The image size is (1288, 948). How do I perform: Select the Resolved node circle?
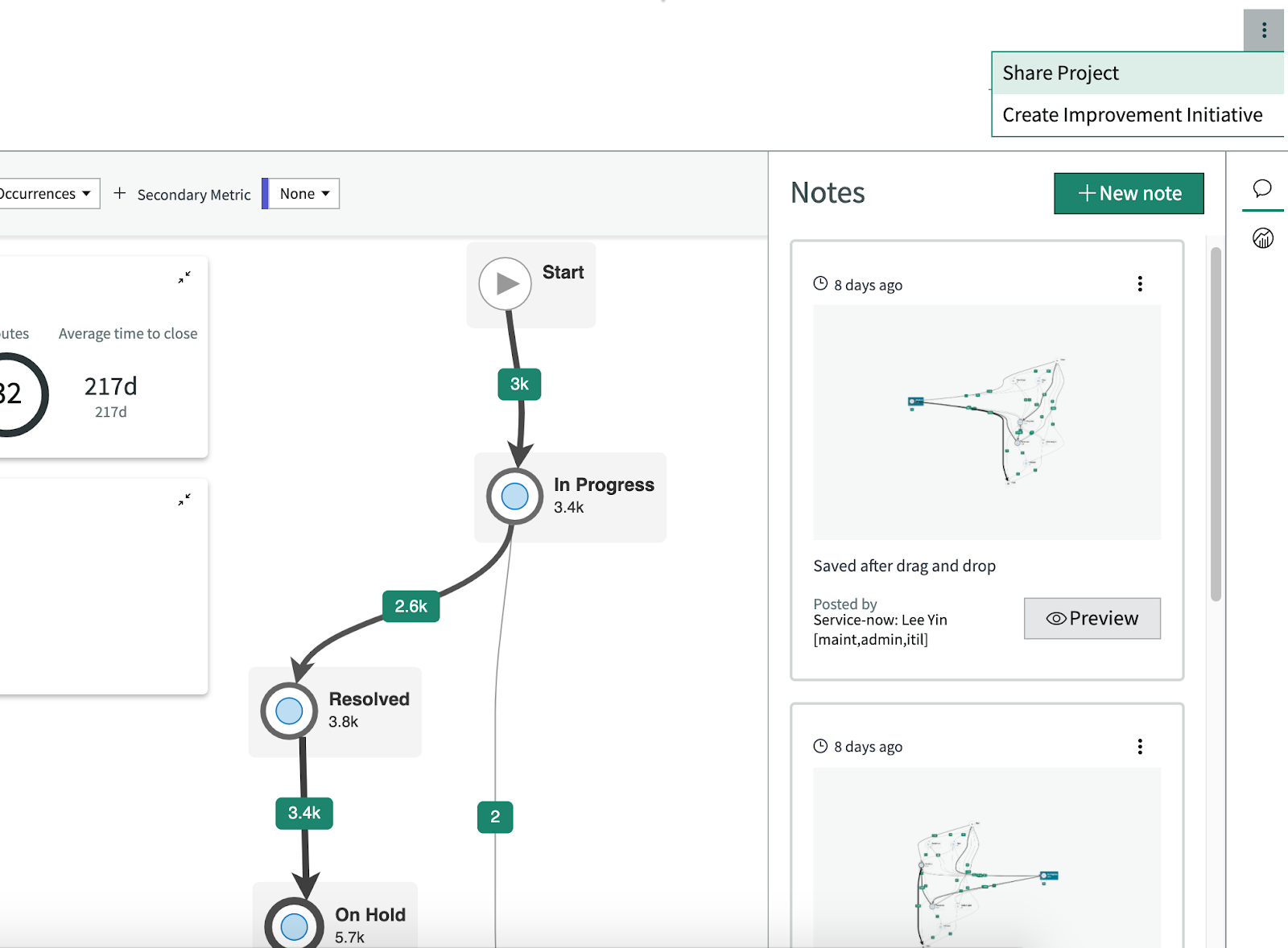point(289,711)
